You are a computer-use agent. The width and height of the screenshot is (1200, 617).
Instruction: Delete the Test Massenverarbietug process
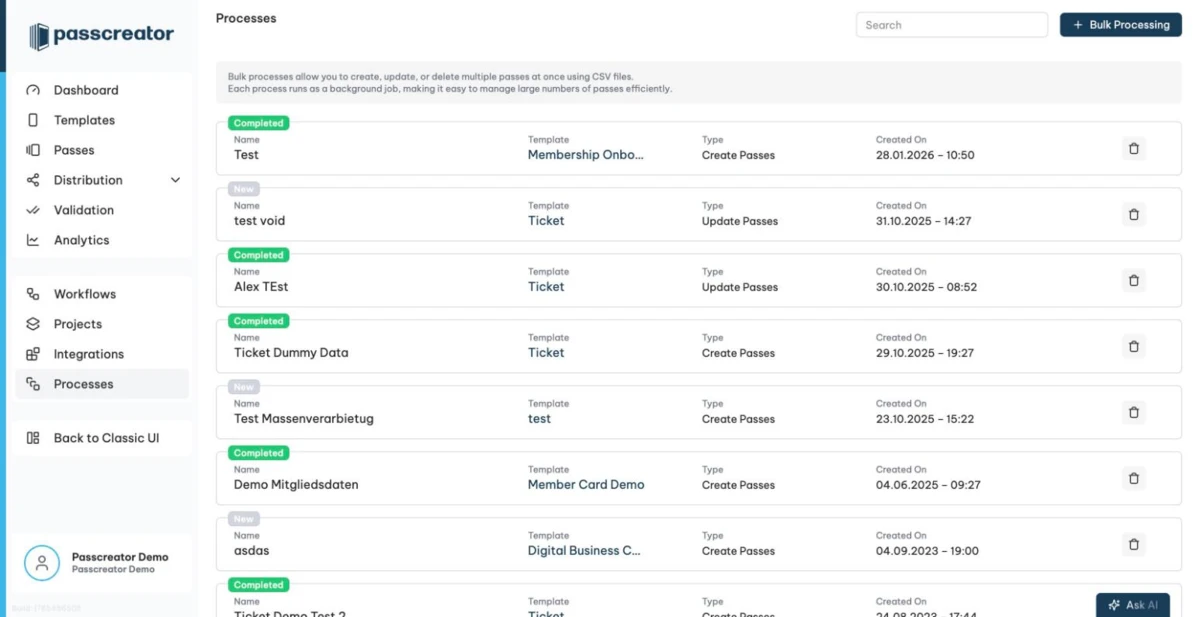pos(1133,412)
